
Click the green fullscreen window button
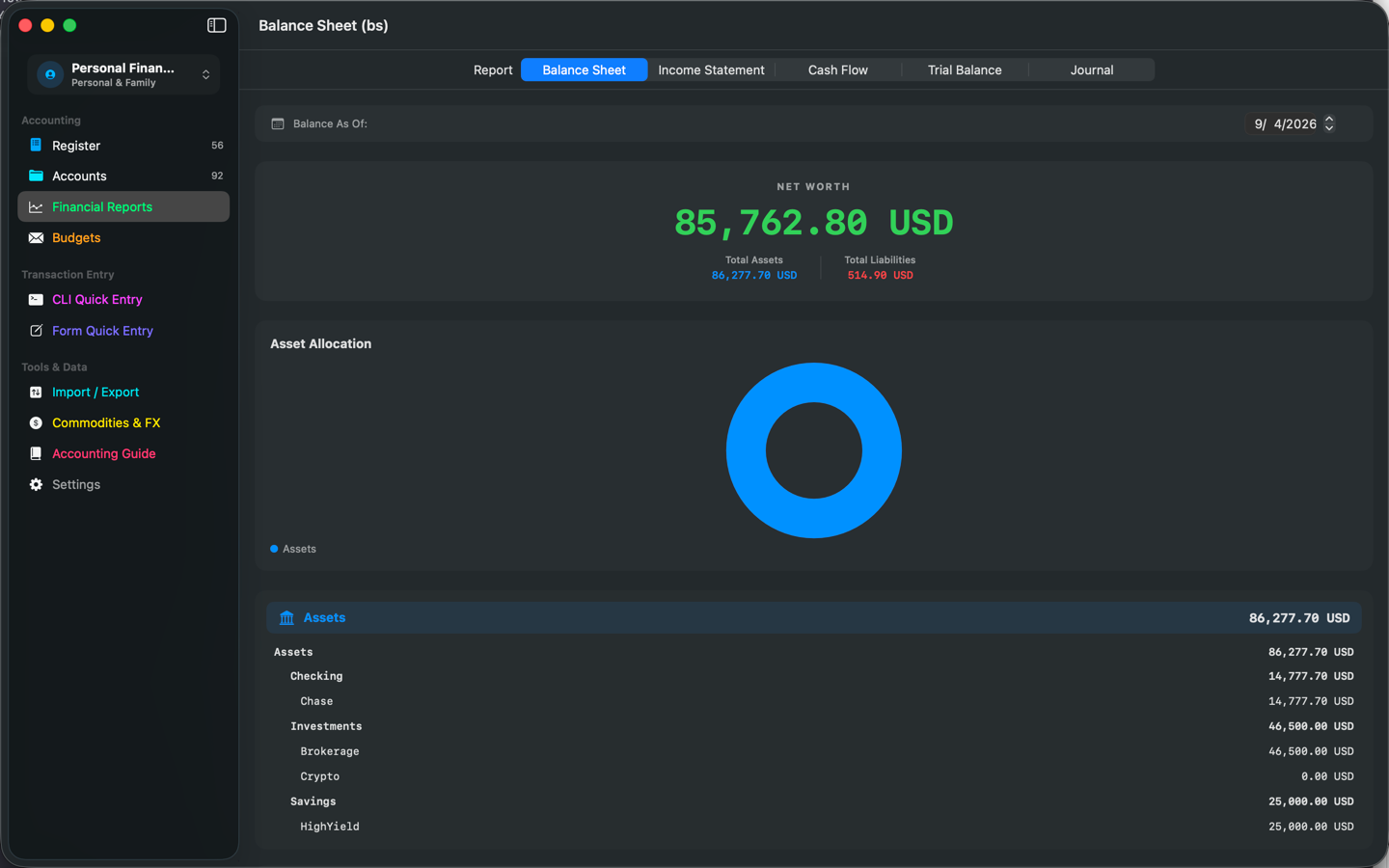(x=69, y=25)
